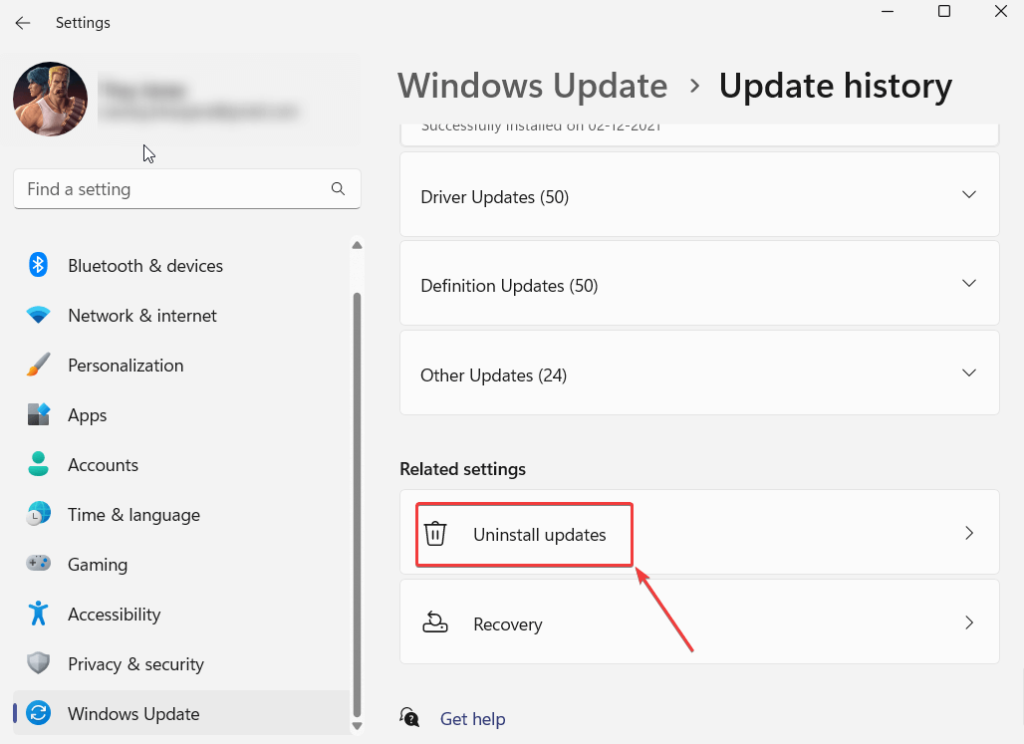Click the Find a setting search field
This screenshot has width=1024, height=744.
pos(187,189)
